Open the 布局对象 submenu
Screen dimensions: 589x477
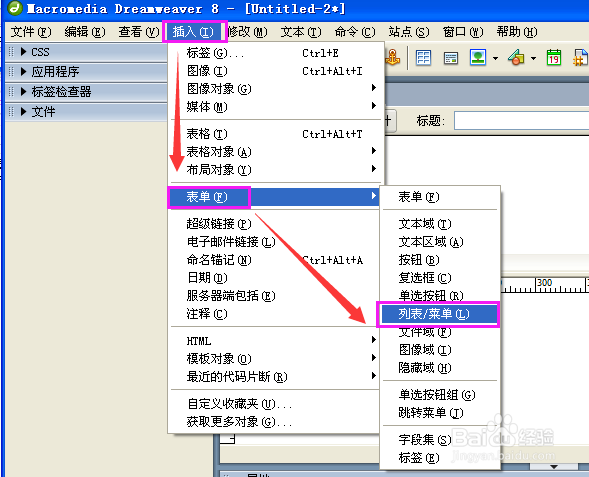[x=276, y=170]
